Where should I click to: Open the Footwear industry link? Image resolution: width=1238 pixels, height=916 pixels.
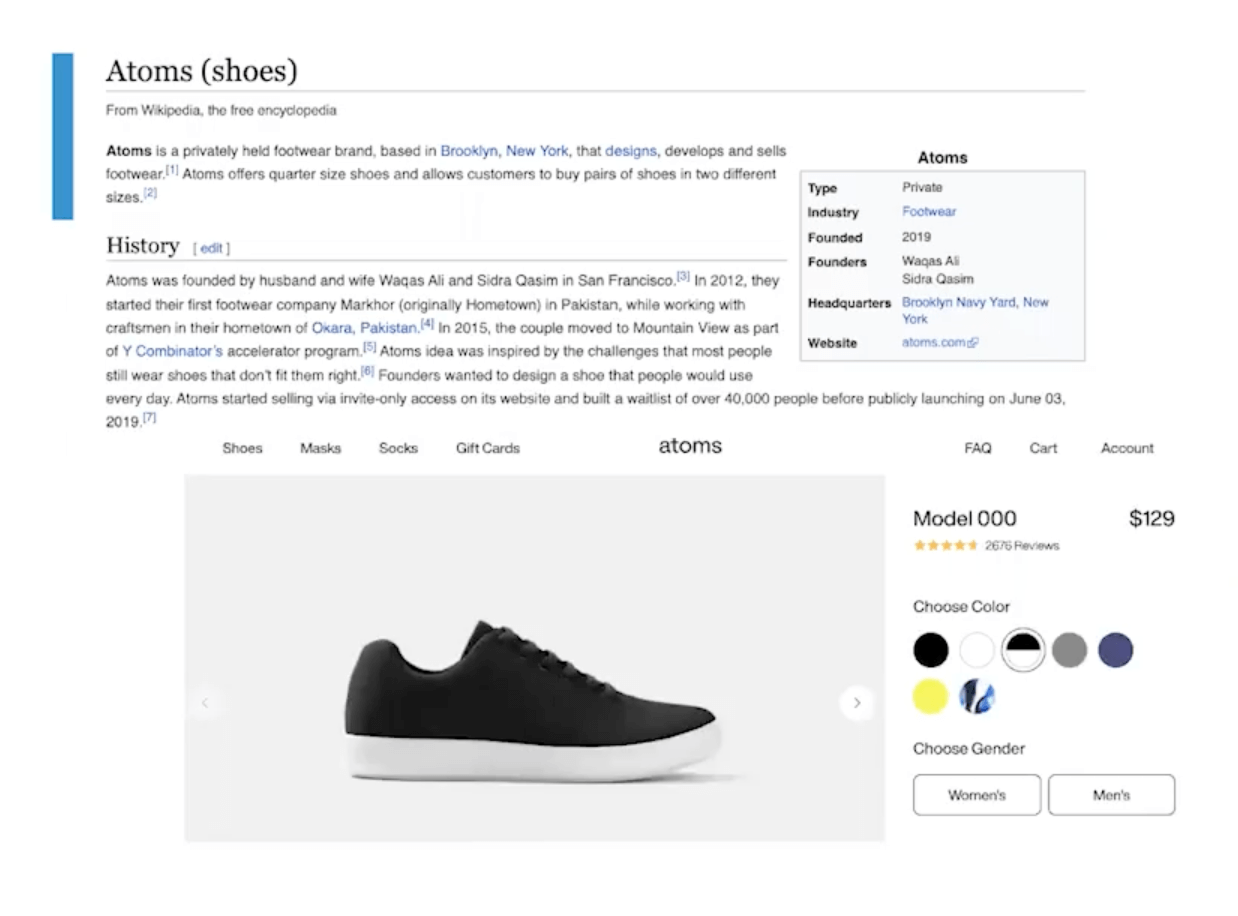click(929, 212)
